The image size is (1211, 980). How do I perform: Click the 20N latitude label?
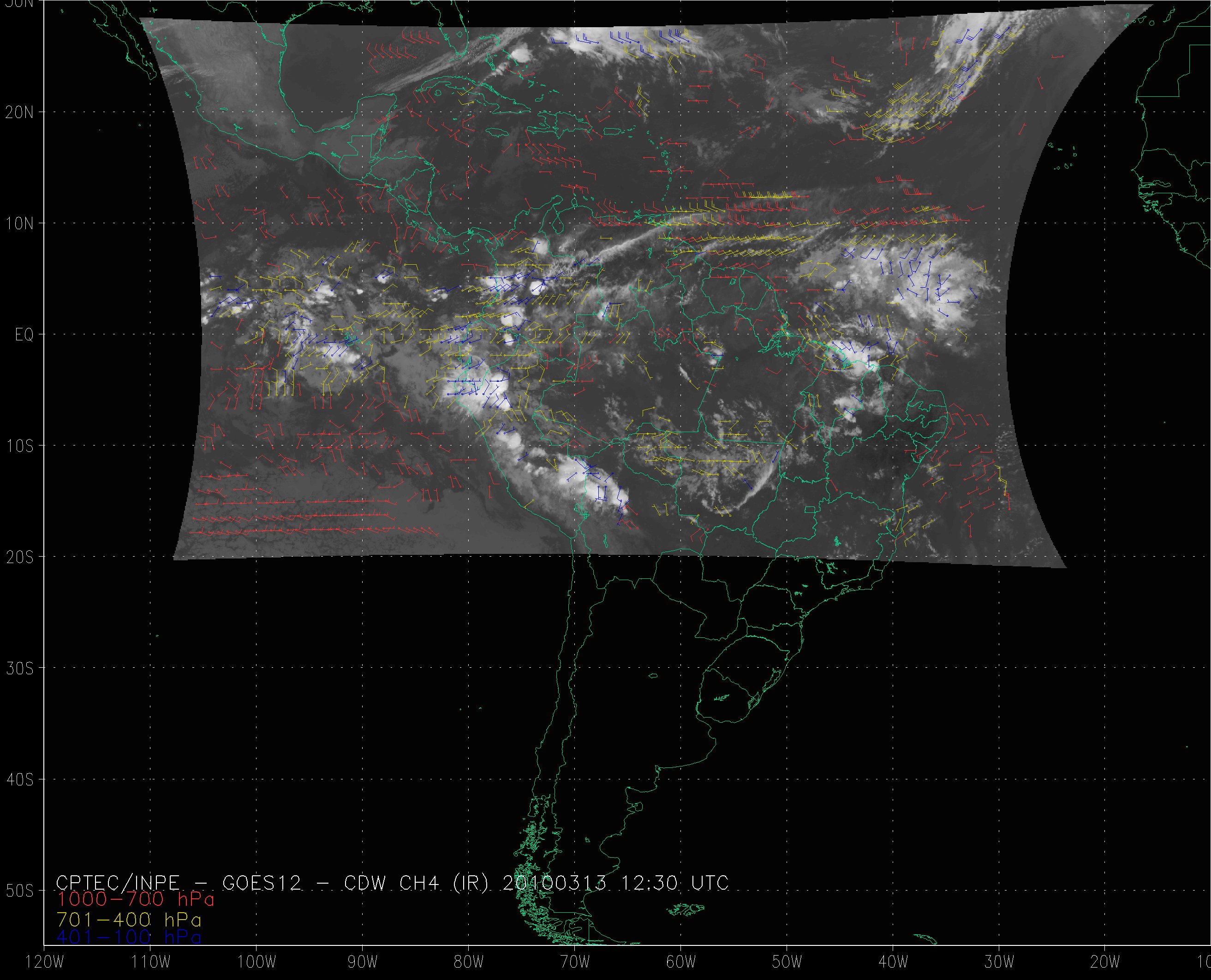[19, 113]
